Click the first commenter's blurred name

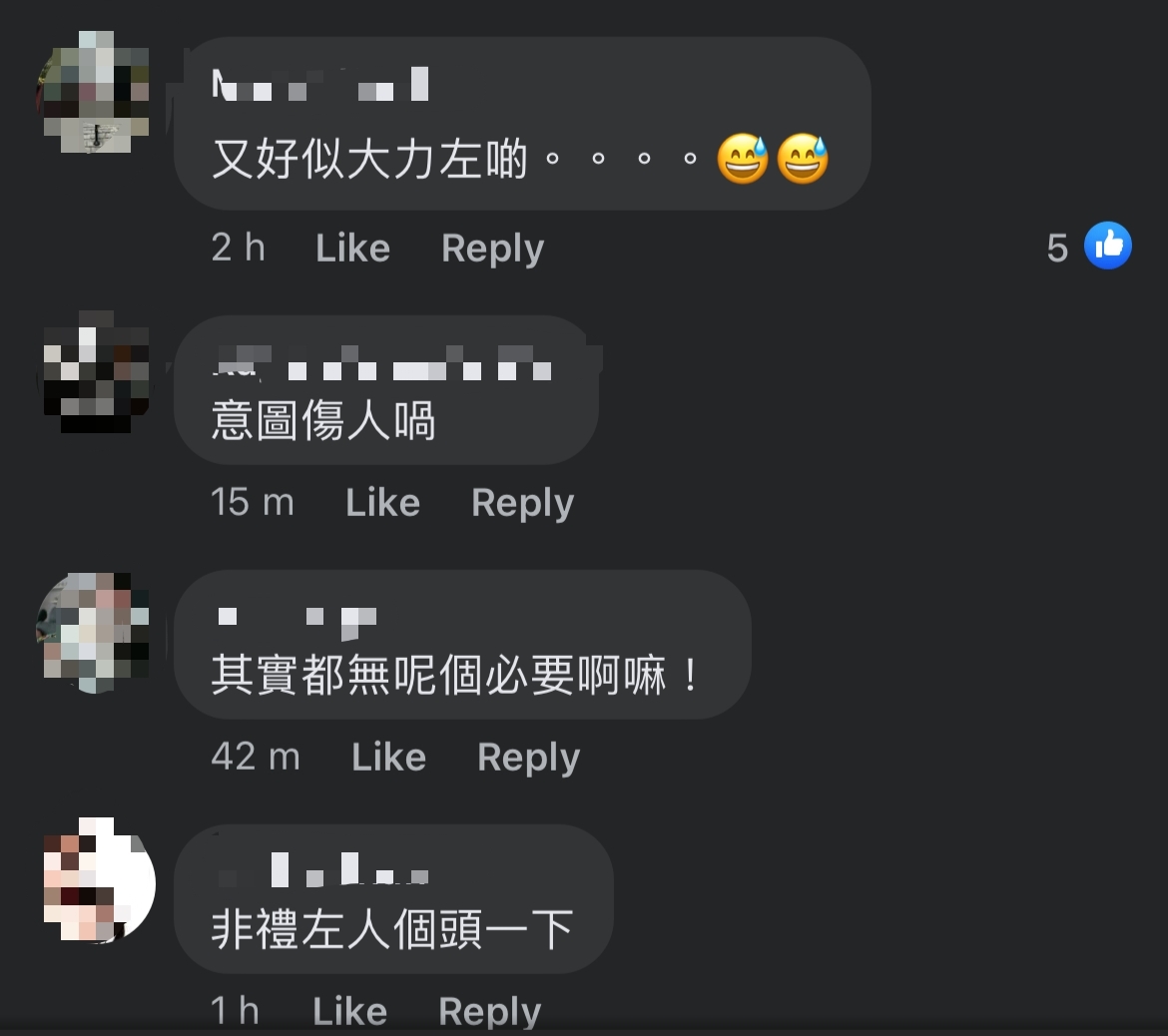click(x=320, y=84)
